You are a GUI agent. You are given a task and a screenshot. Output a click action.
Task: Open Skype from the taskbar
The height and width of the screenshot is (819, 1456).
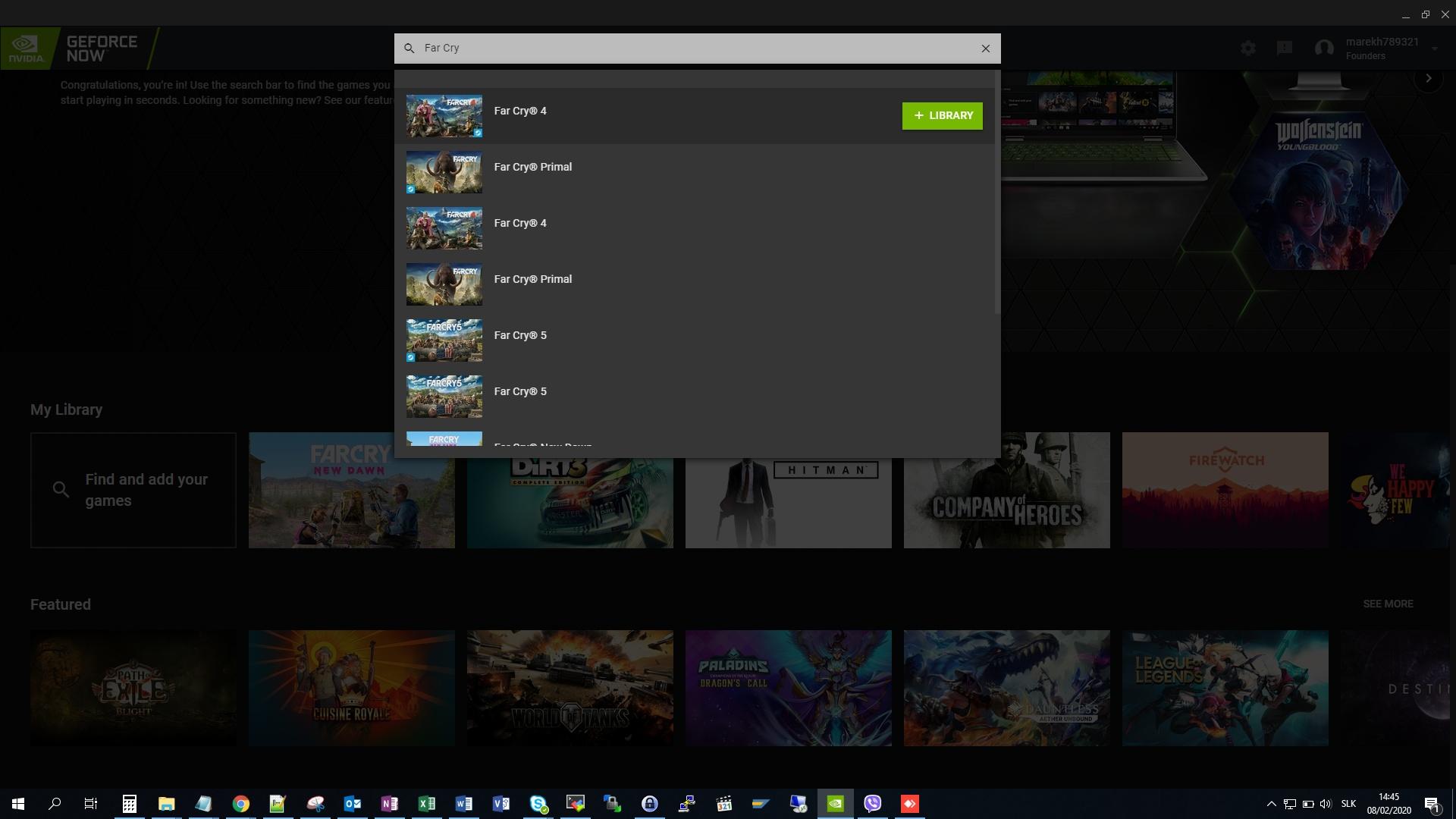point(538,804)
